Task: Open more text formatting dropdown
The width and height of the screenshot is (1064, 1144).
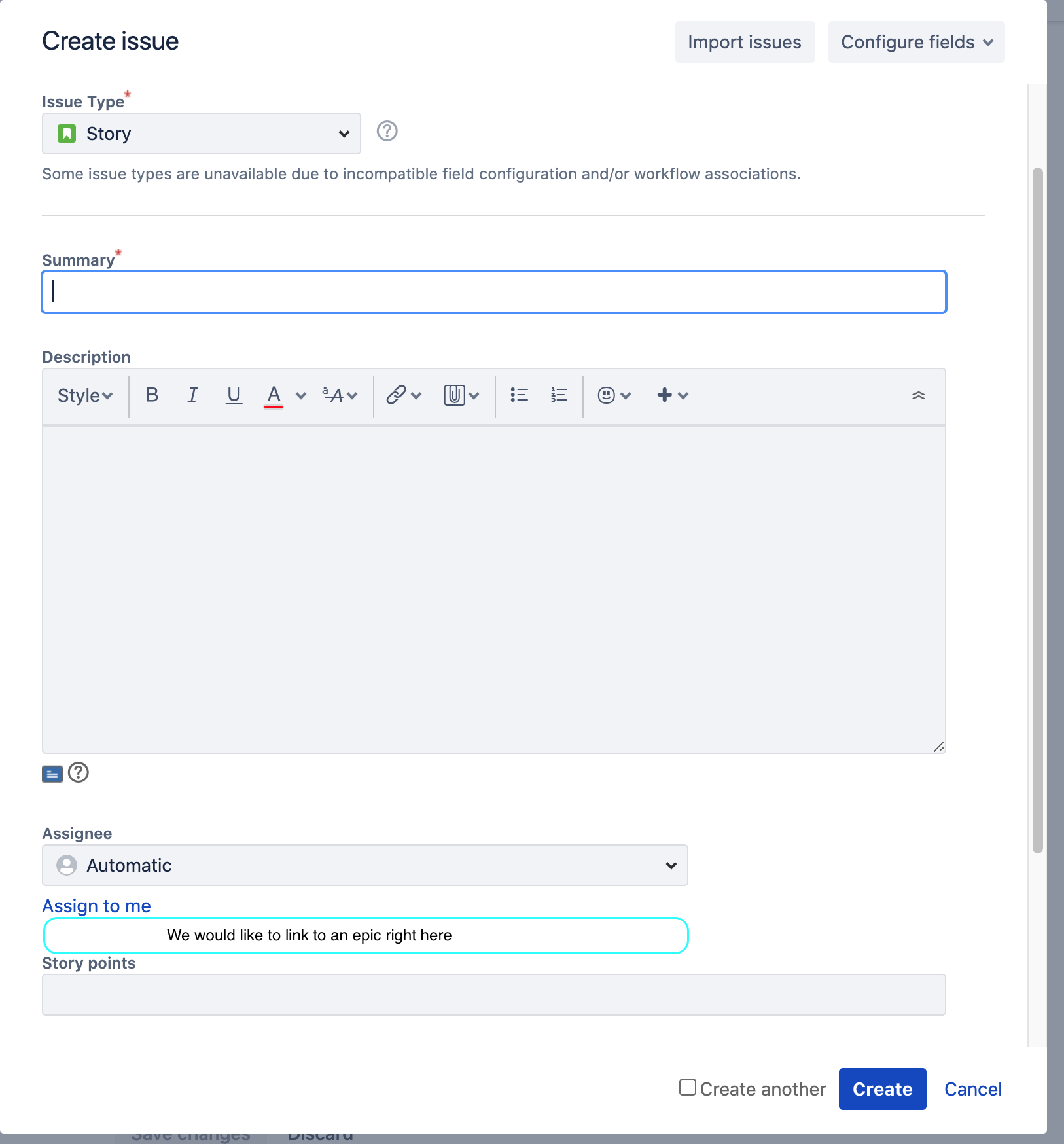Action: coord(340,395)
